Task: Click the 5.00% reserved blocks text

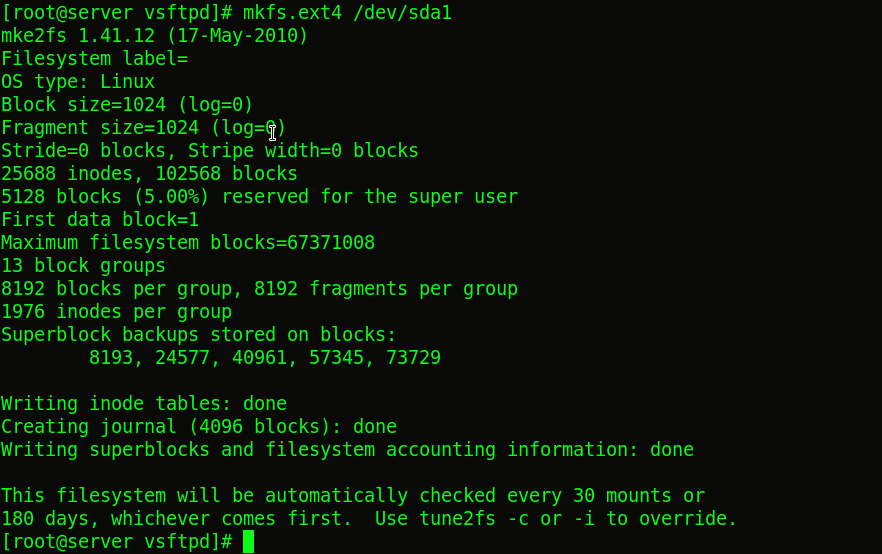Action: point(172,197)
